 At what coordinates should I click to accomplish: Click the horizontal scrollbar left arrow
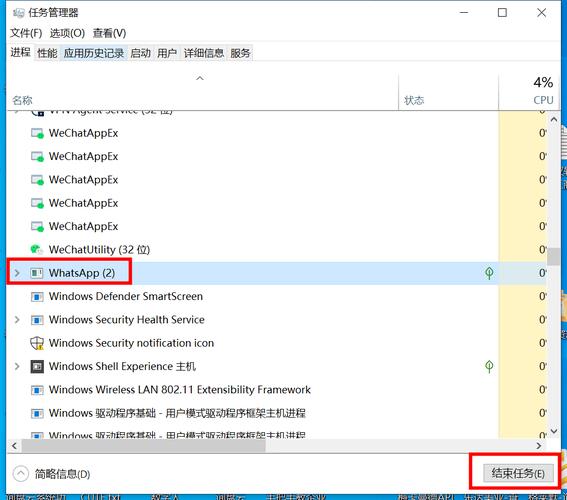pos(14,446)
